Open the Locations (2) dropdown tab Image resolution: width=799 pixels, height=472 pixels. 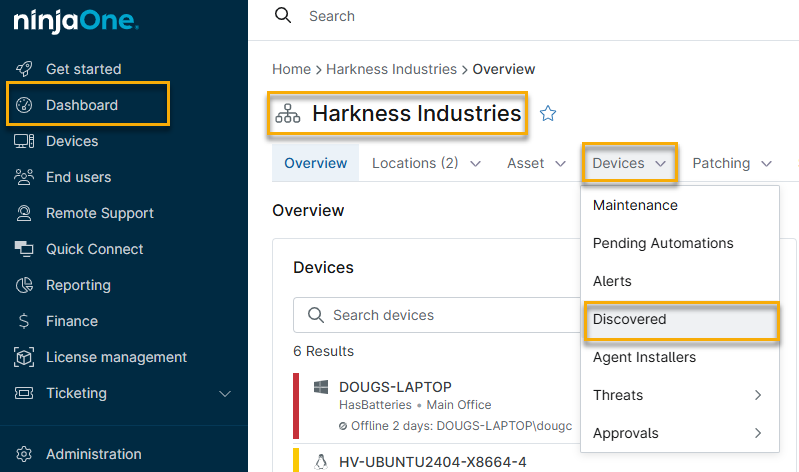426,163
